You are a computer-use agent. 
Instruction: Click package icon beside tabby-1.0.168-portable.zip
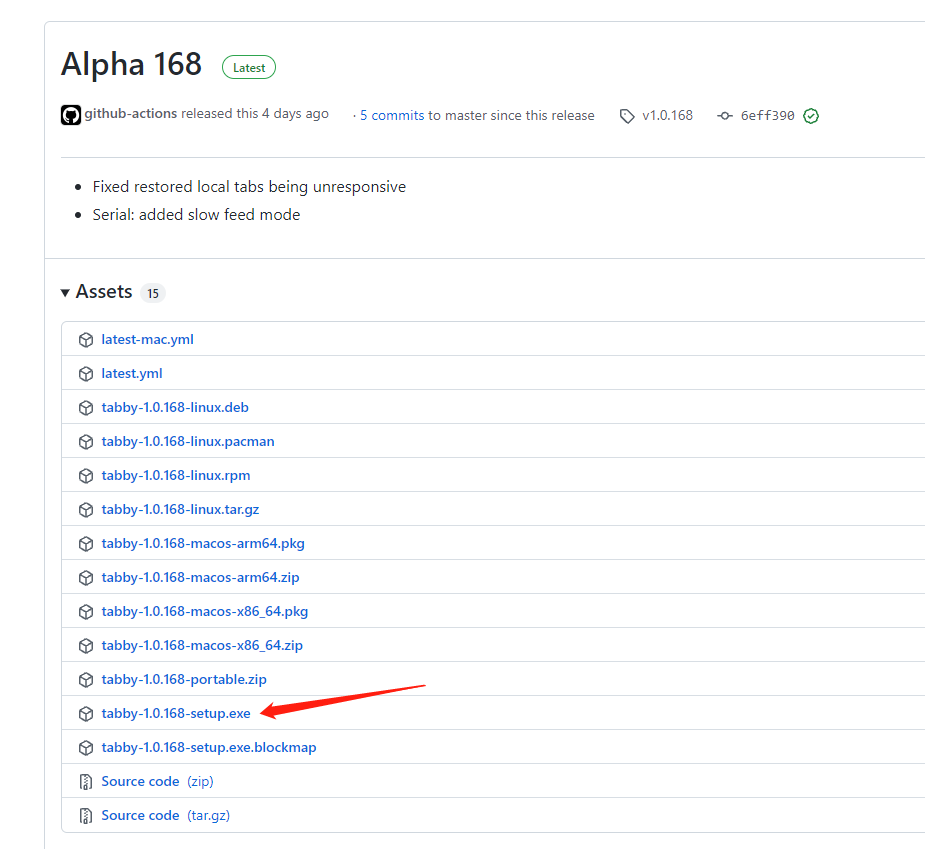click(x=86, y=680)
